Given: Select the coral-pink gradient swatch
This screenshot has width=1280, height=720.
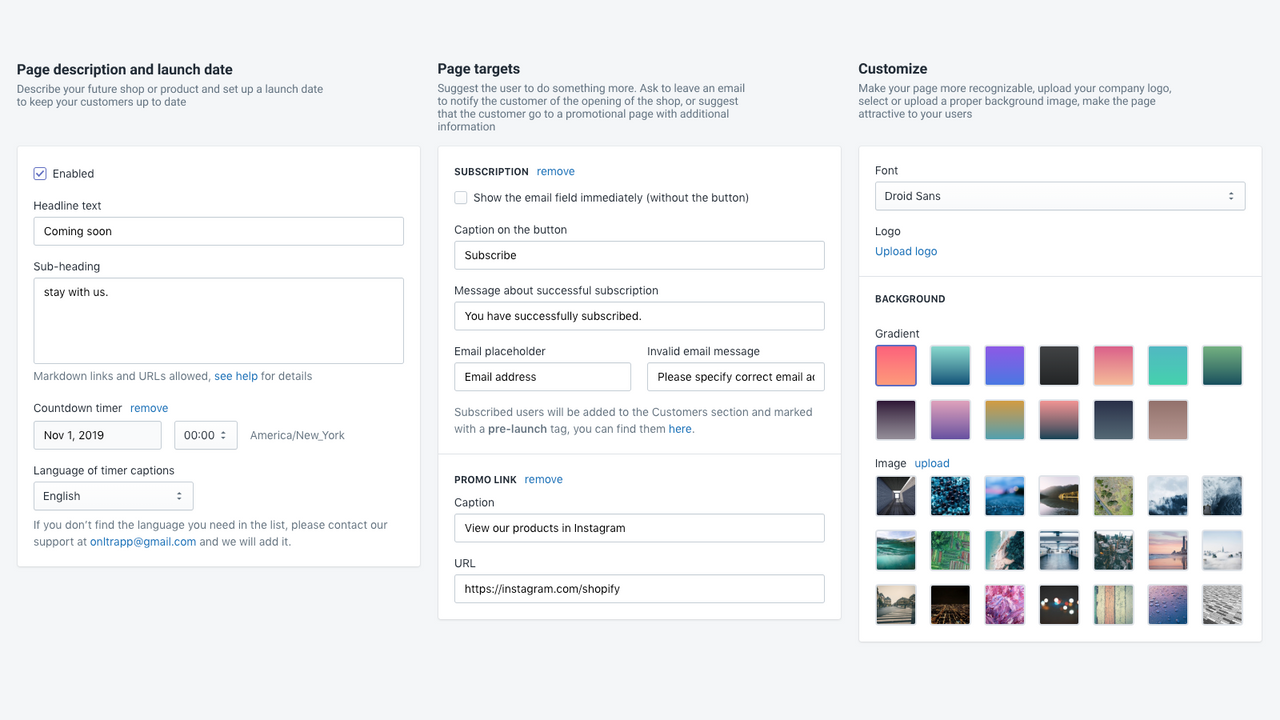Looking at the screenshot, I should pyautogui.click(x=896, y=366).
